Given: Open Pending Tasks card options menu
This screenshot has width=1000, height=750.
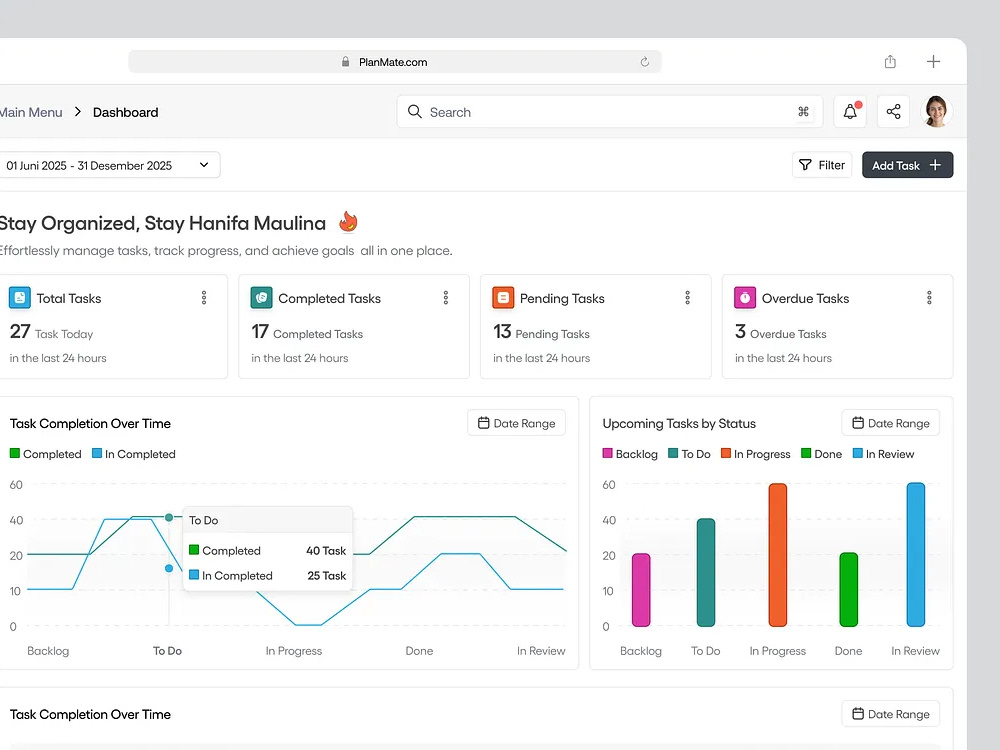Looking at the screenshot, I should click(688, 298).
